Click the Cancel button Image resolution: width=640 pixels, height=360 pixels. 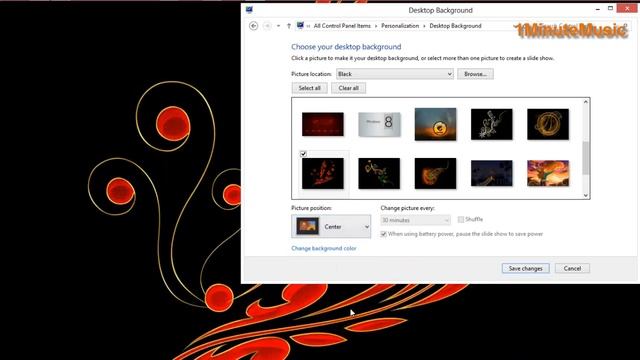click(x=572, y=268)
